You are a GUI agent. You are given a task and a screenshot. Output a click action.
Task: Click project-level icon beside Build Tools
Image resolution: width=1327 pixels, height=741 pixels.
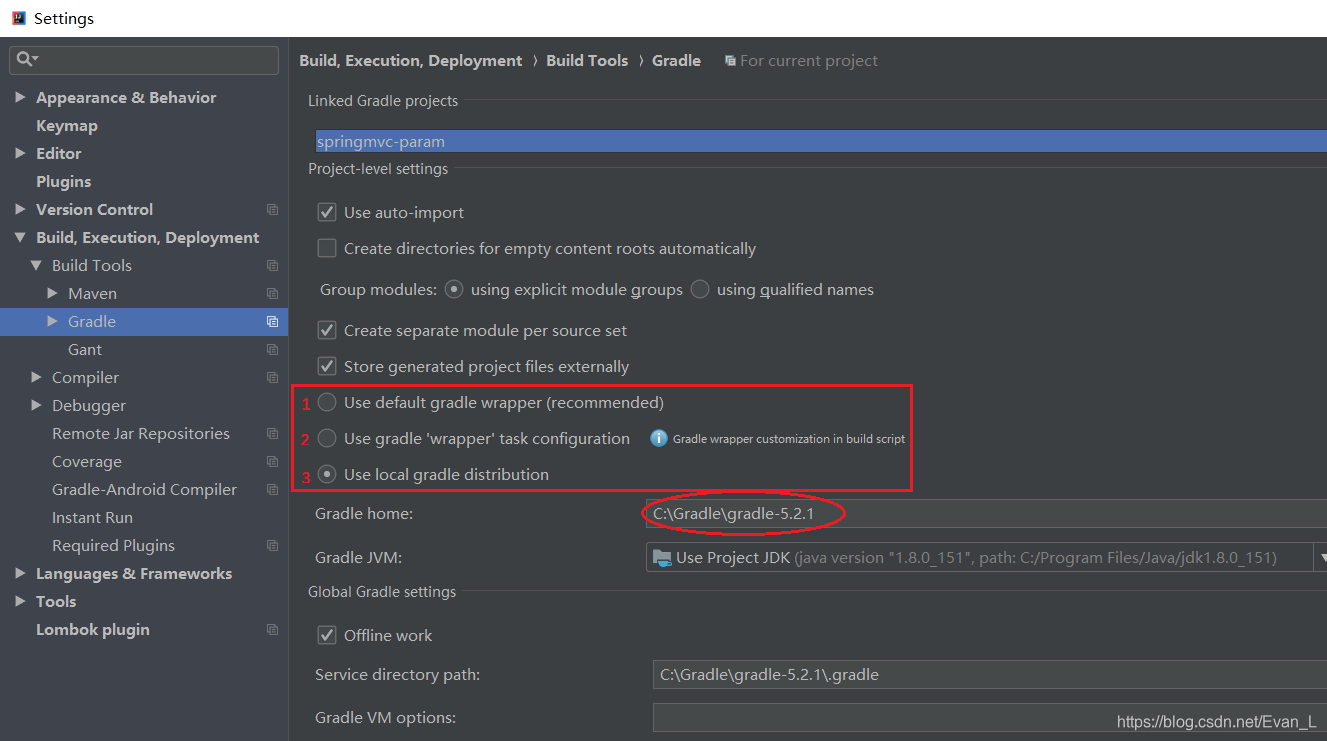click(272, 265)
